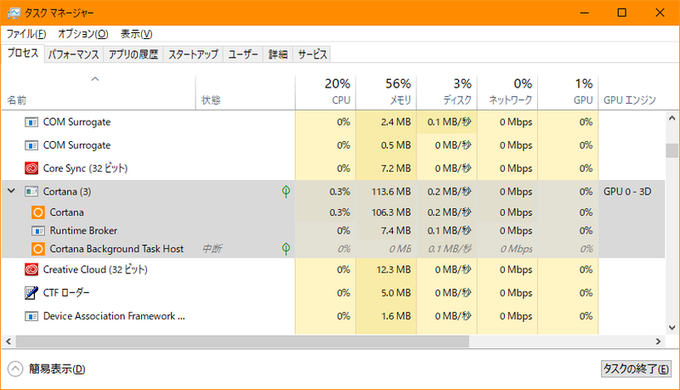The height and width of the screenshot is (390, 680).
Task: Select the Core Sync (32 ビット) row name
Action: (85, 168)
